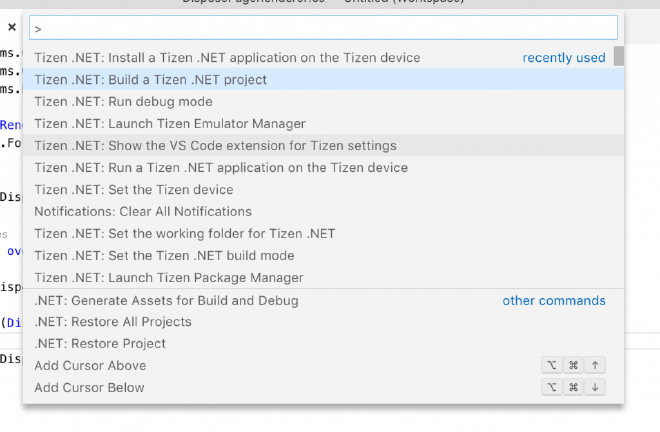Launch Tizen Package Manager command
This screenshot has height=432, width=660.
tap(323, 277)
